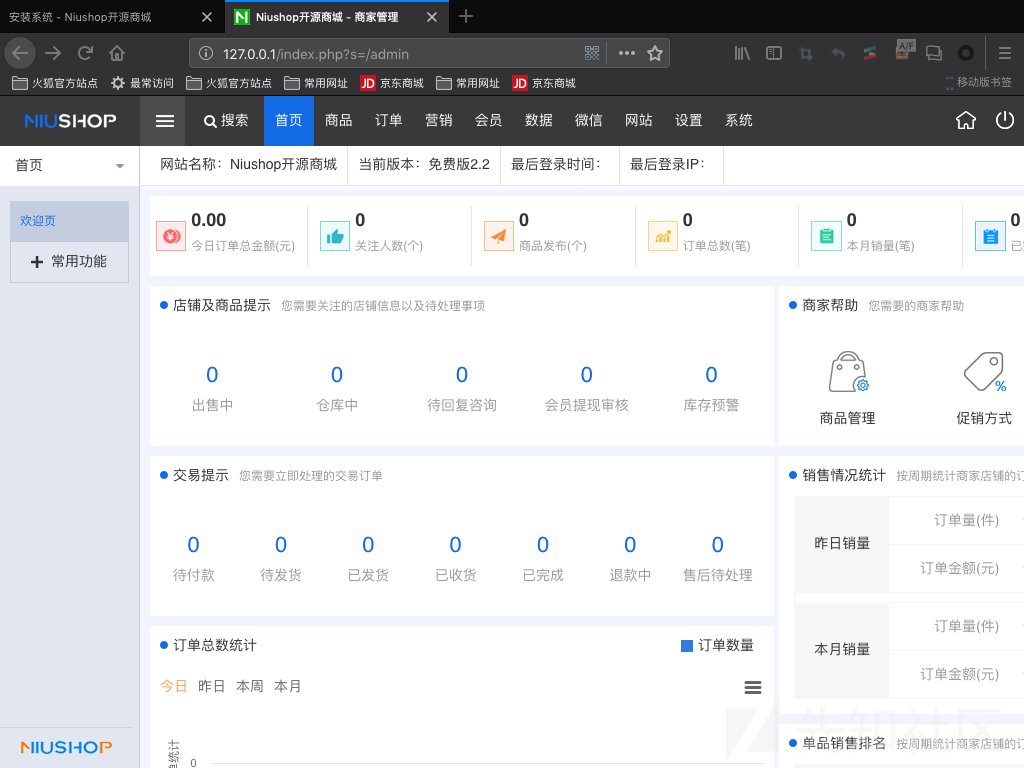Toggle 订单数量 series in chart legend
Screen dimensions: 1024x768
point(717,645)
